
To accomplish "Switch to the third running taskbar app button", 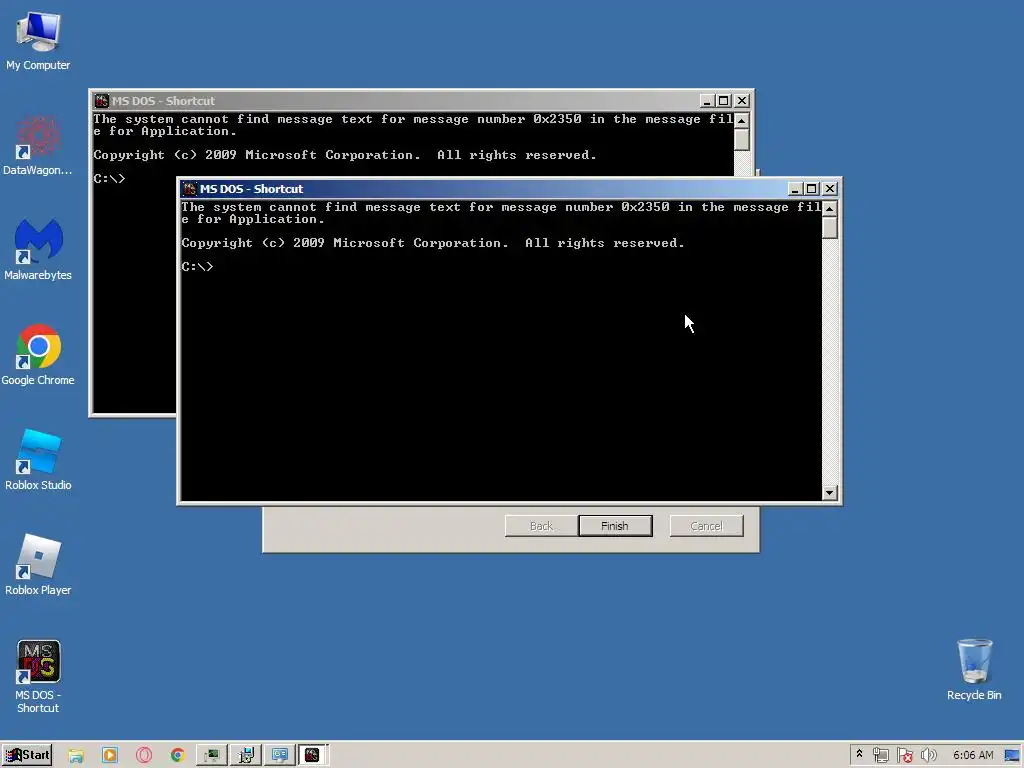I will [x=280, y=755].
